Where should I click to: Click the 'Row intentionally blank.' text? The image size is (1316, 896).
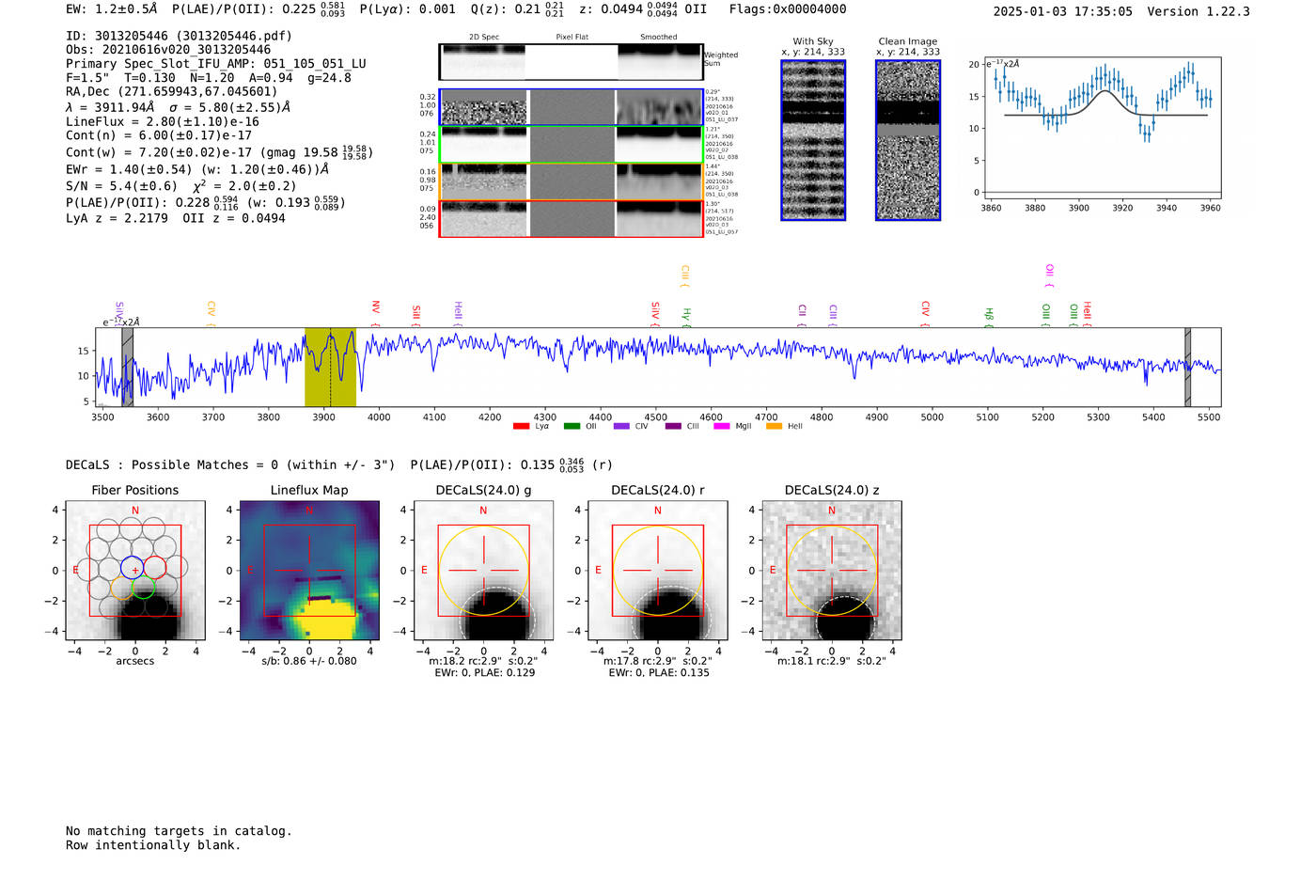[153, 845]
